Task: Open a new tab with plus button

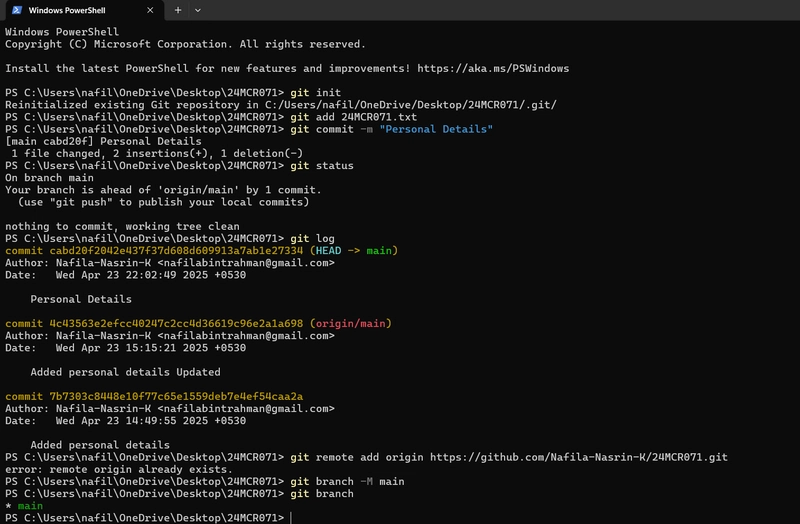Action: (178, 10)
